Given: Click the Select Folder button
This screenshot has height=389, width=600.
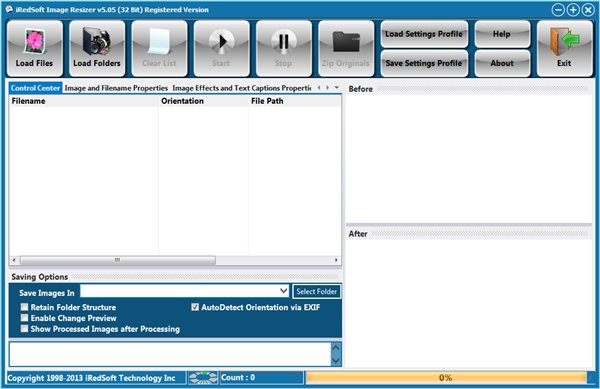Looking at the screenshot, I should 316,291.
